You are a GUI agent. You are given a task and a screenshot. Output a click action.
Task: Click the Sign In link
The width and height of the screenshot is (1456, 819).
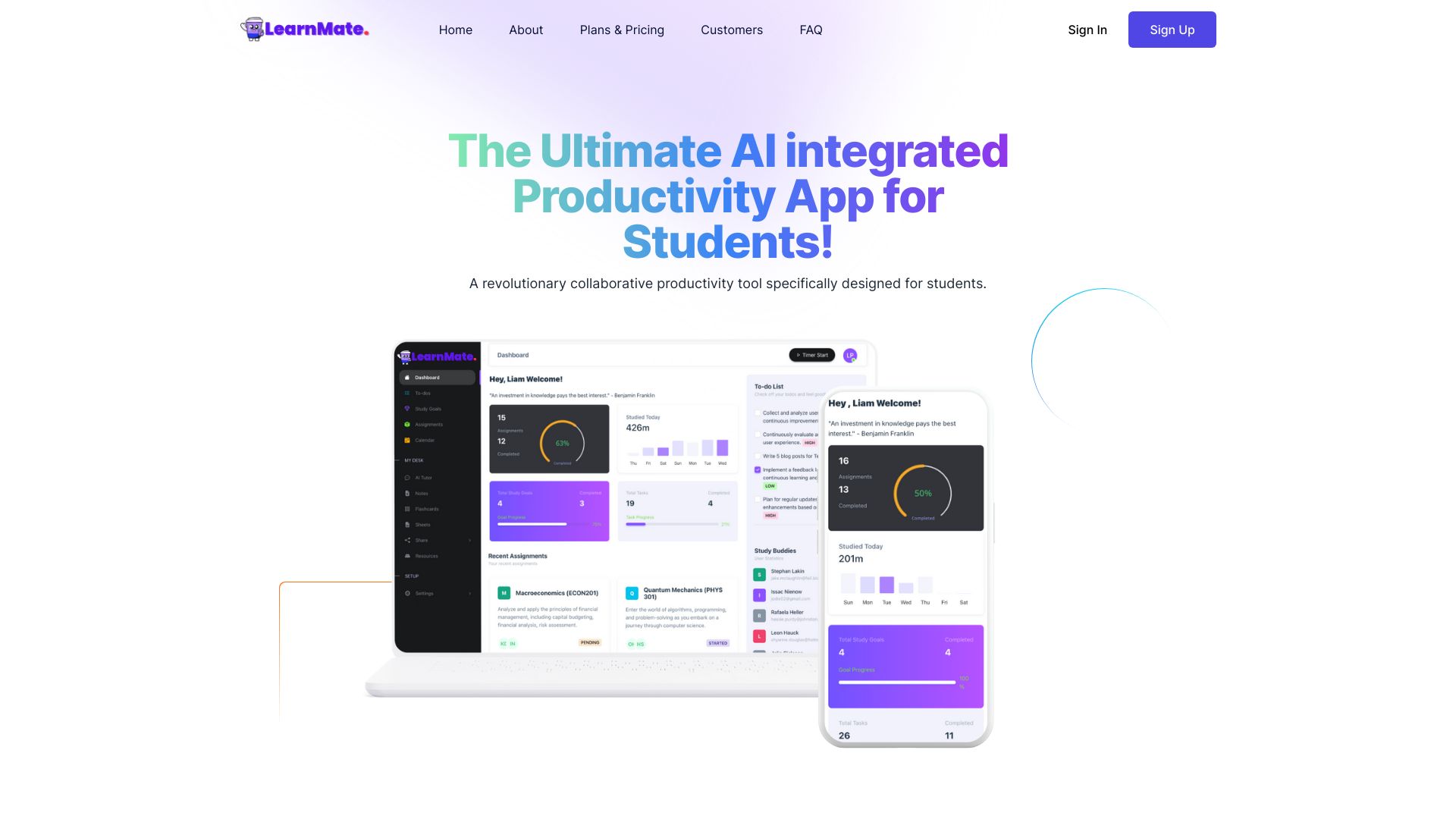coord(1087,29)
